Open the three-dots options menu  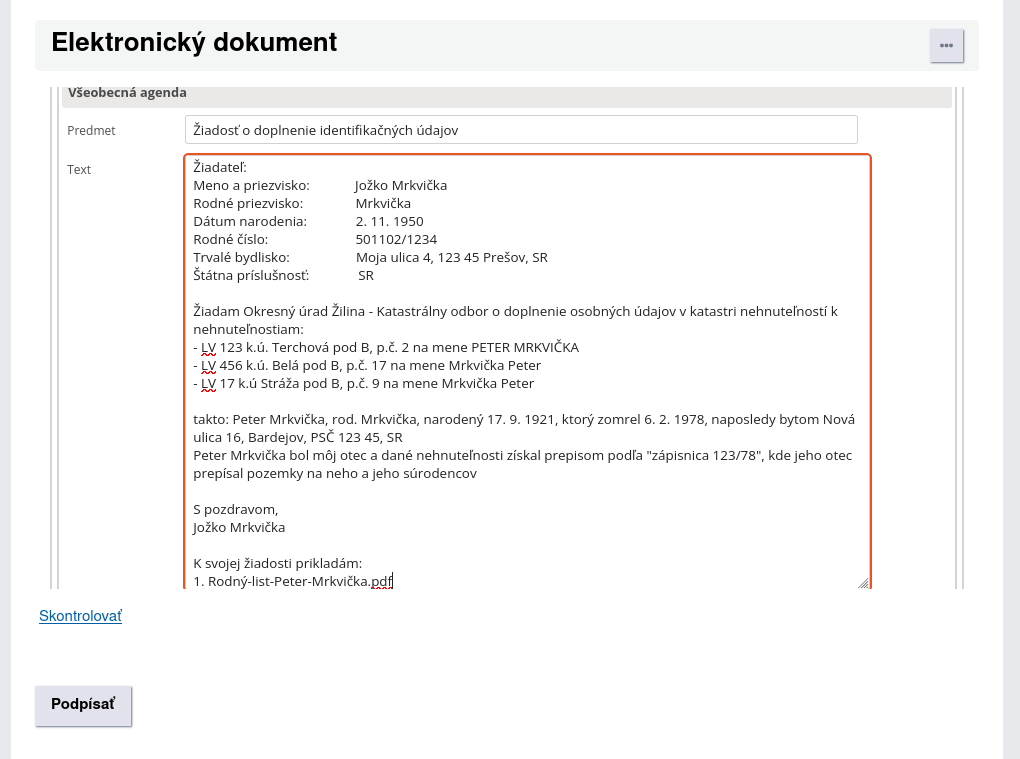click(x=946, y=46)
